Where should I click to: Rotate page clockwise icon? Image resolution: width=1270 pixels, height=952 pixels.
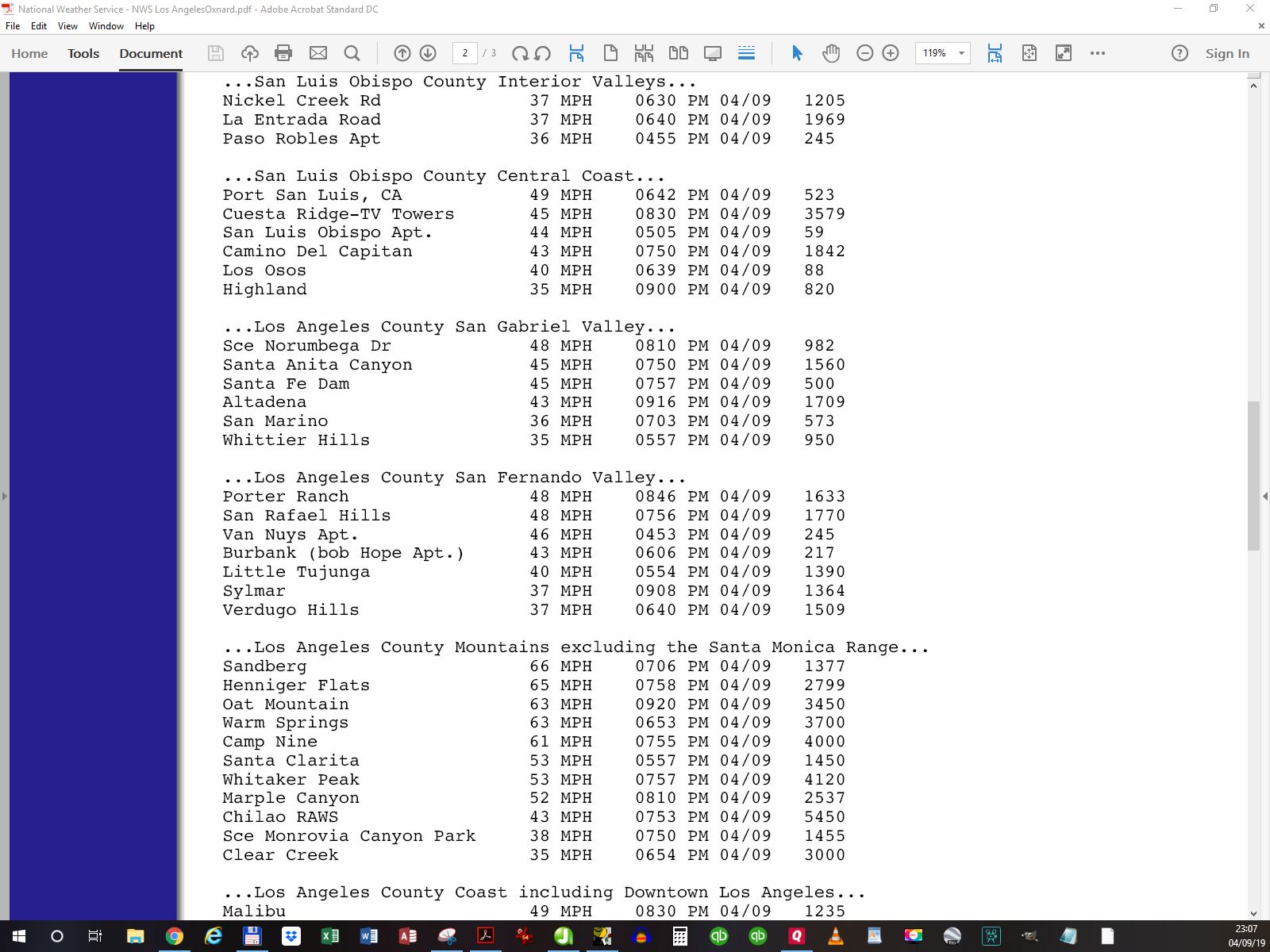pos(520,53)
